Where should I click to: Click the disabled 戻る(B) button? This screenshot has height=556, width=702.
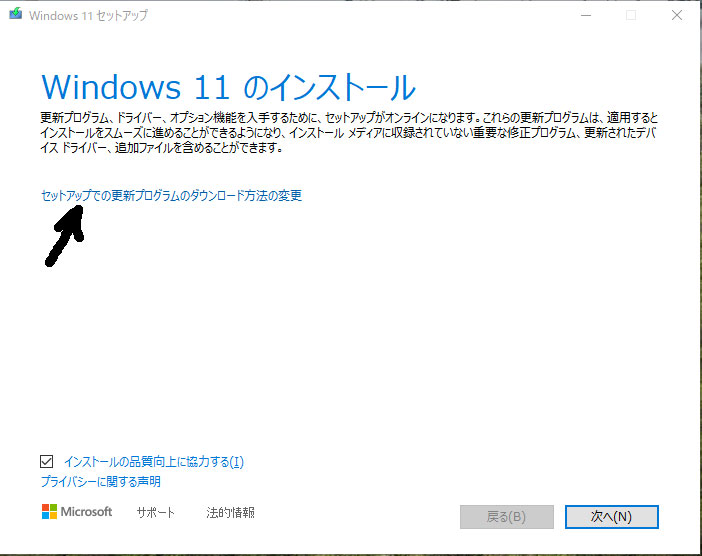[x=507, y=517]
